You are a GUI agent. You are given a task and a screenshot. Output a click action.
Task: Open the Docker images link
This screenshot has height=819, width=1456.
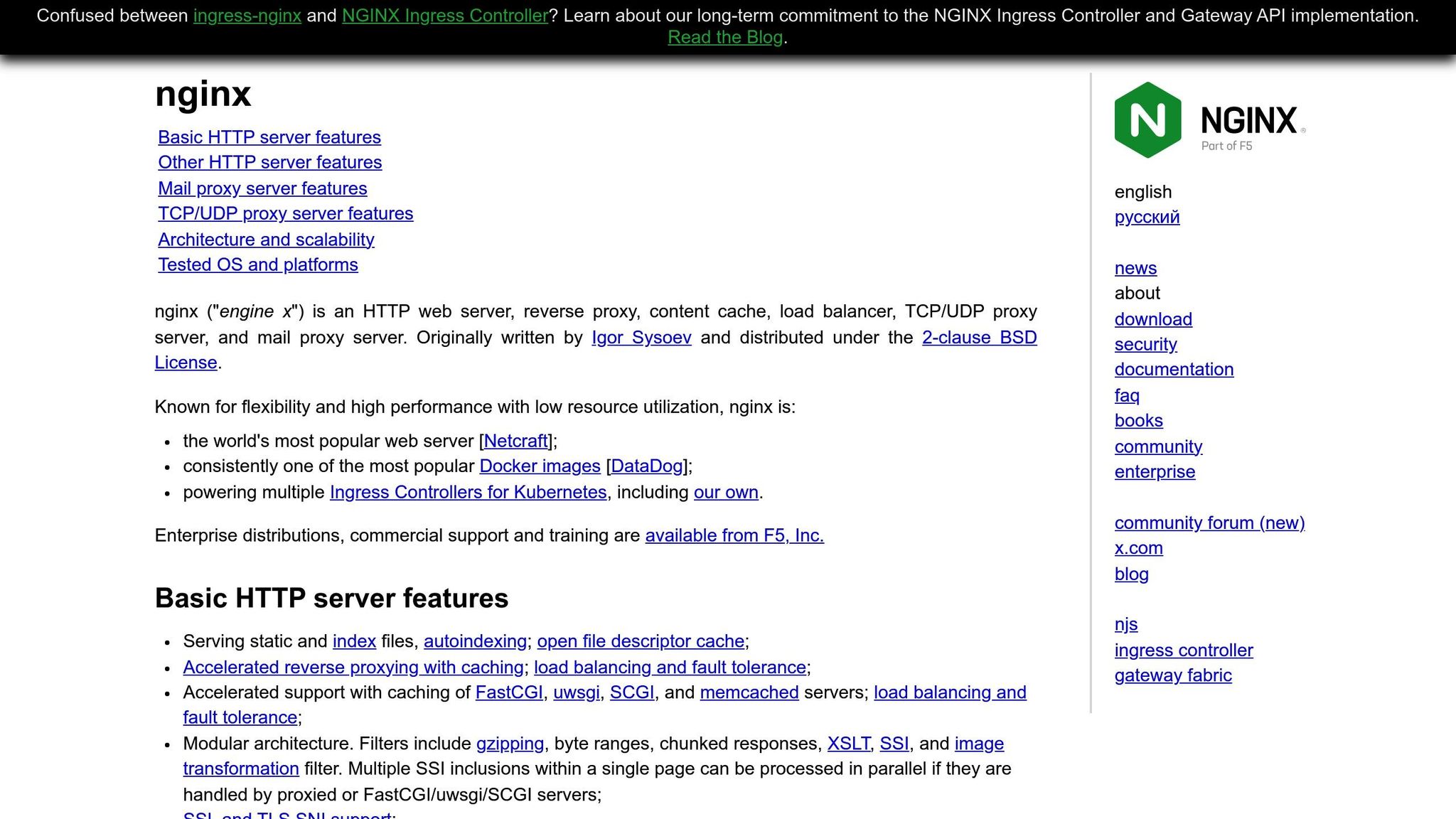coord(540,466)
